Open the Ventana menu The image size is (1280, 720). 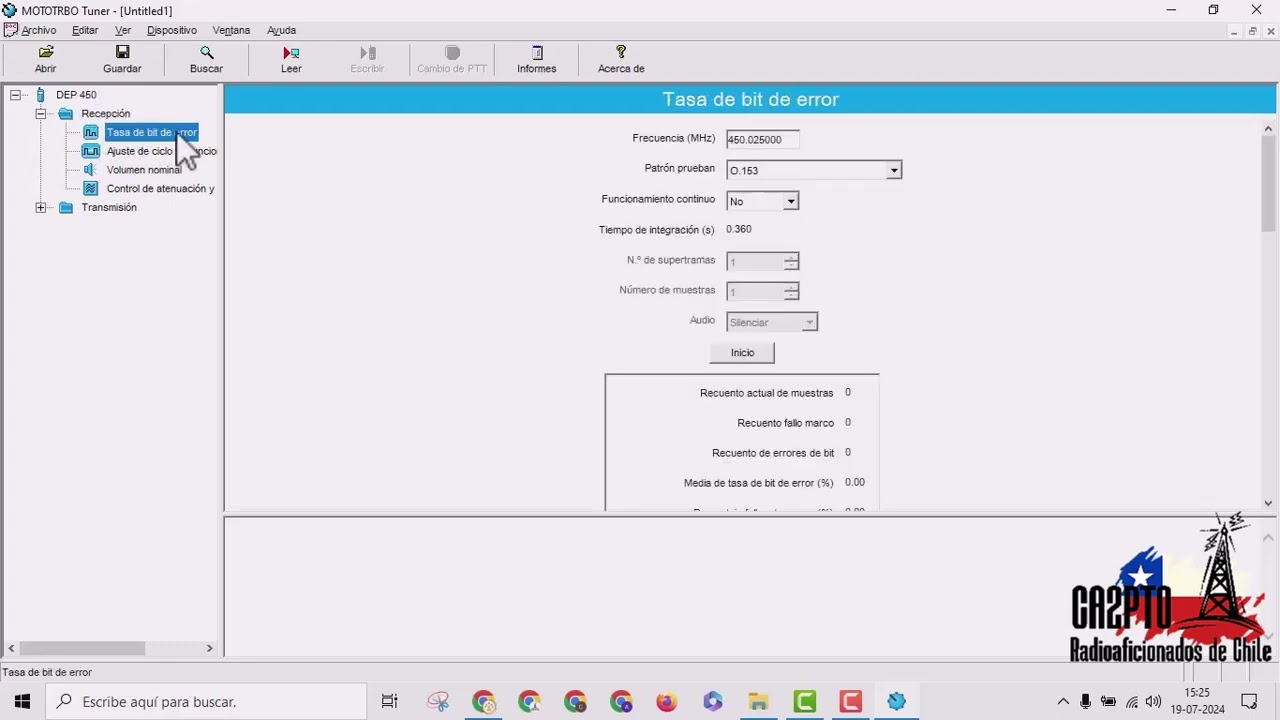point(231,31)
